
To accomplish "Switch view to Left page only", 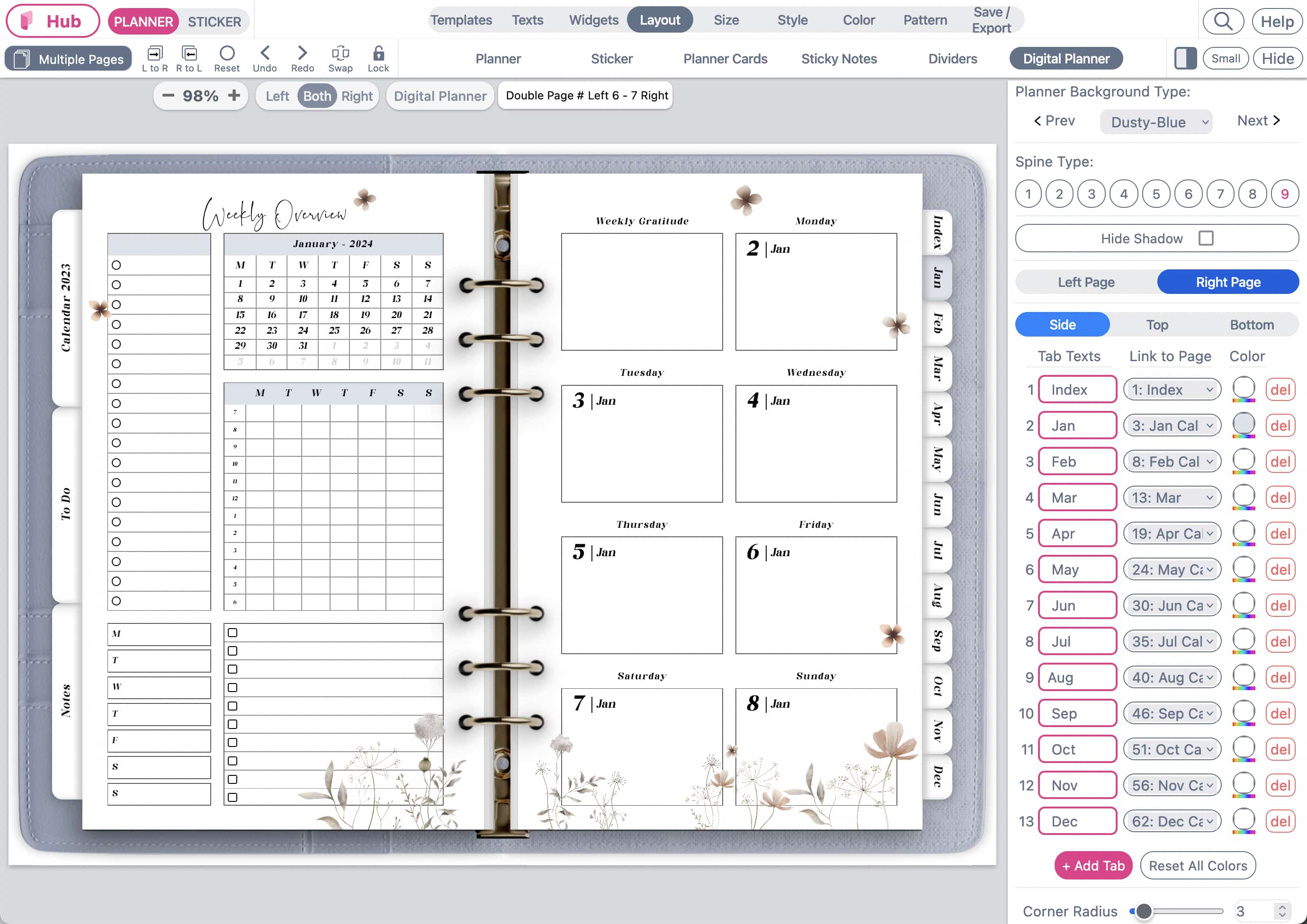I will (277, 96).
